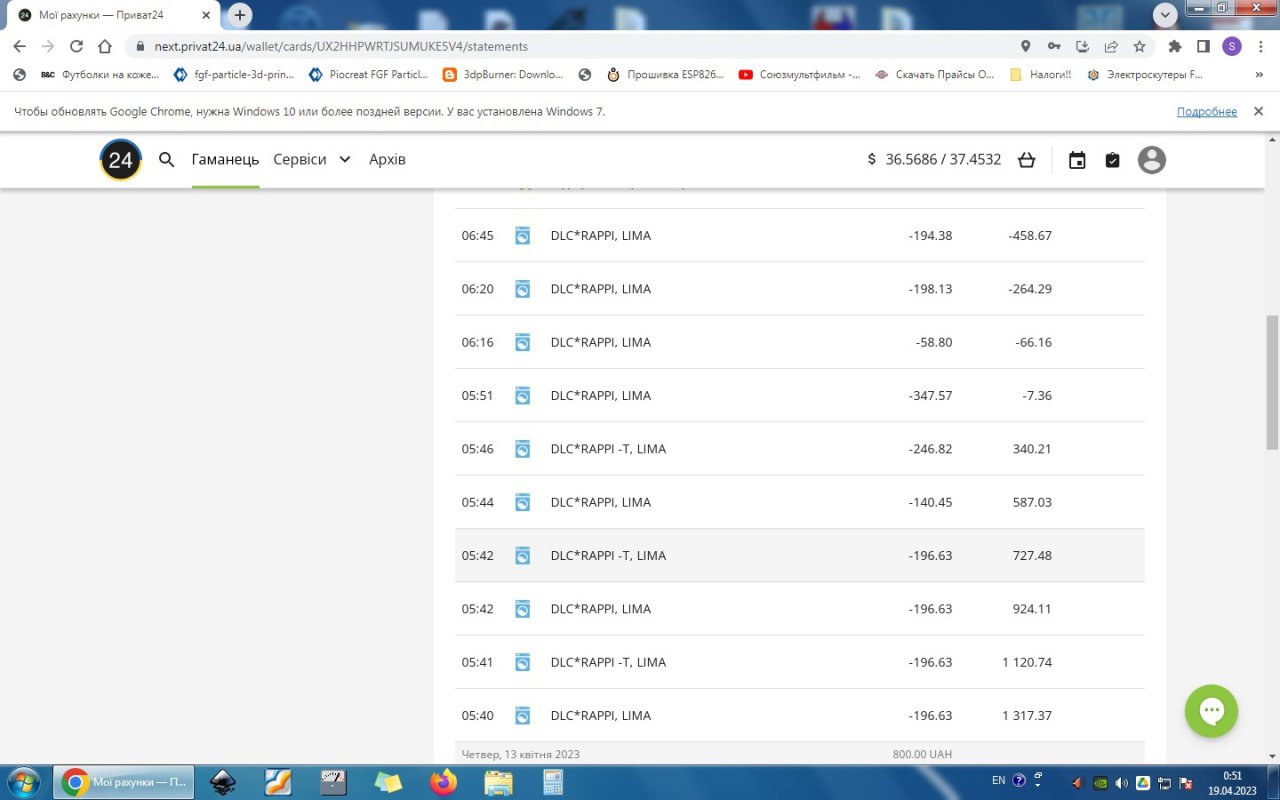Click the balance value 1 120.74
Viewport: 1280px width, 800px height.
1027,662
